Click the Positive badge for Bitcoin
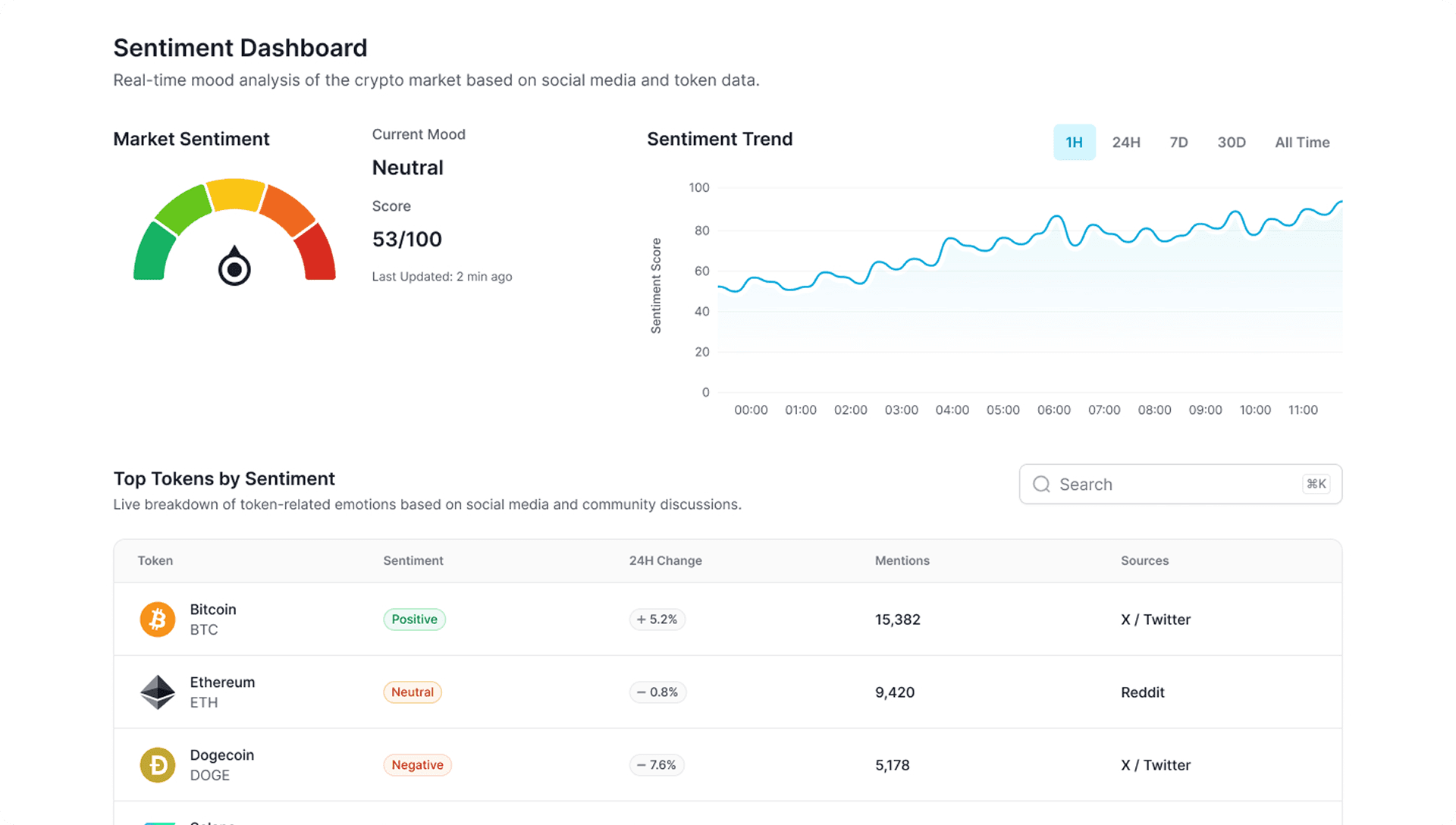 tap(414, 620)
